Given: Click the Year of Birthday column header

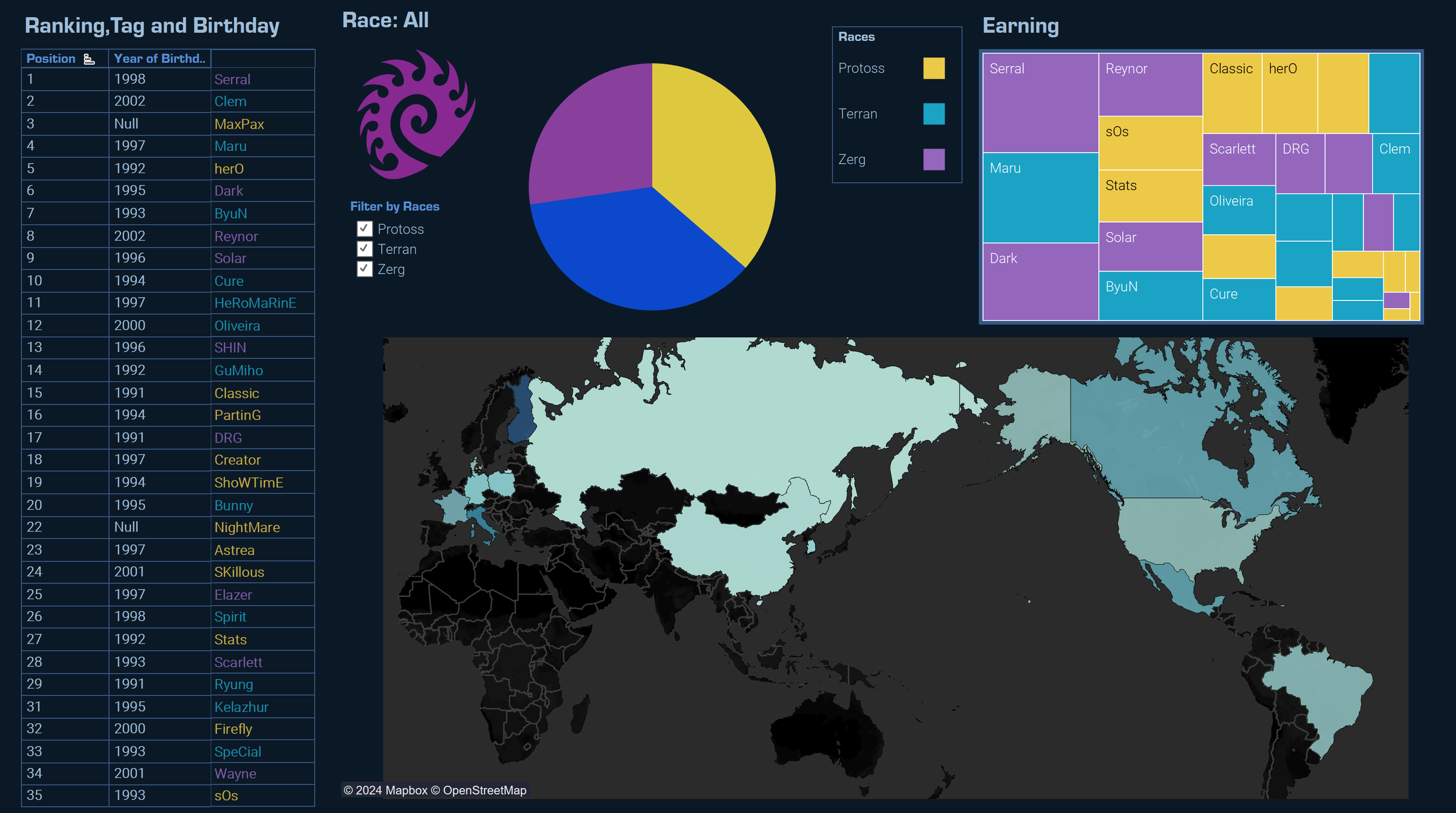Looking at the screenshot, I should [x=160, y=59].
